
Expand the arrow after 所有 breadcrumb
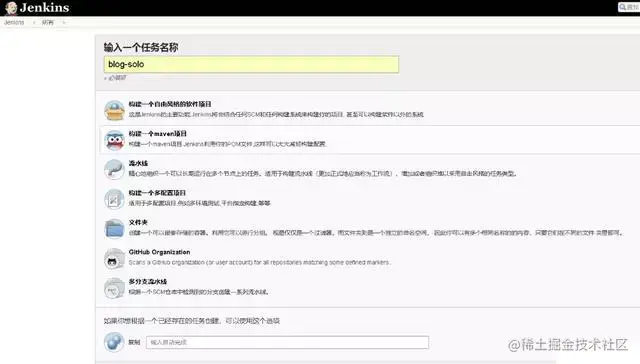[64, 22]
